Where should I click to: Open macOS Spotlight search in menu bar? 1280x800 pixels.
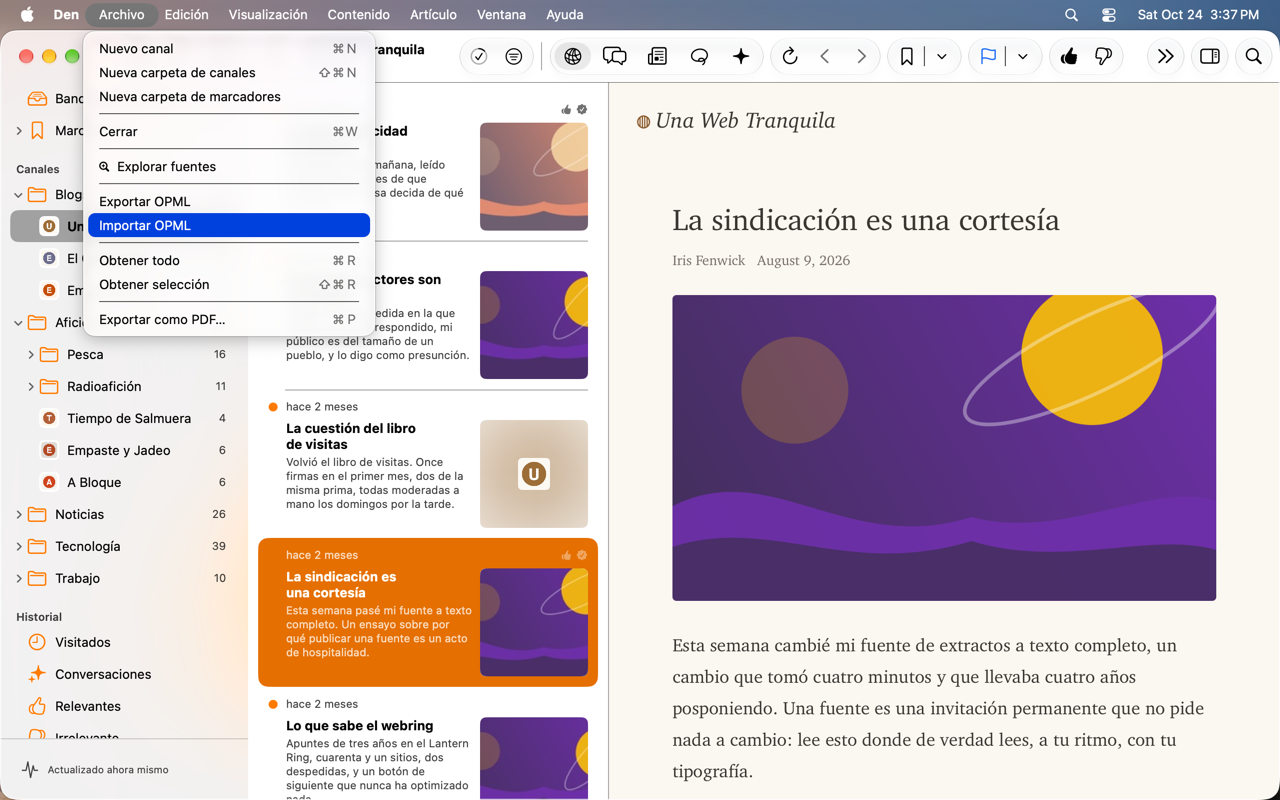pyautogui.click(x=1071, y=15)
